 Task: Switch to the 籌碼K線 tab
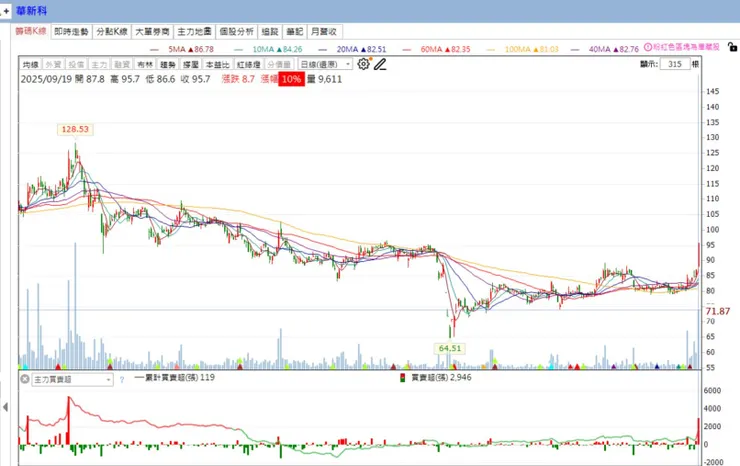pos(31,31)
